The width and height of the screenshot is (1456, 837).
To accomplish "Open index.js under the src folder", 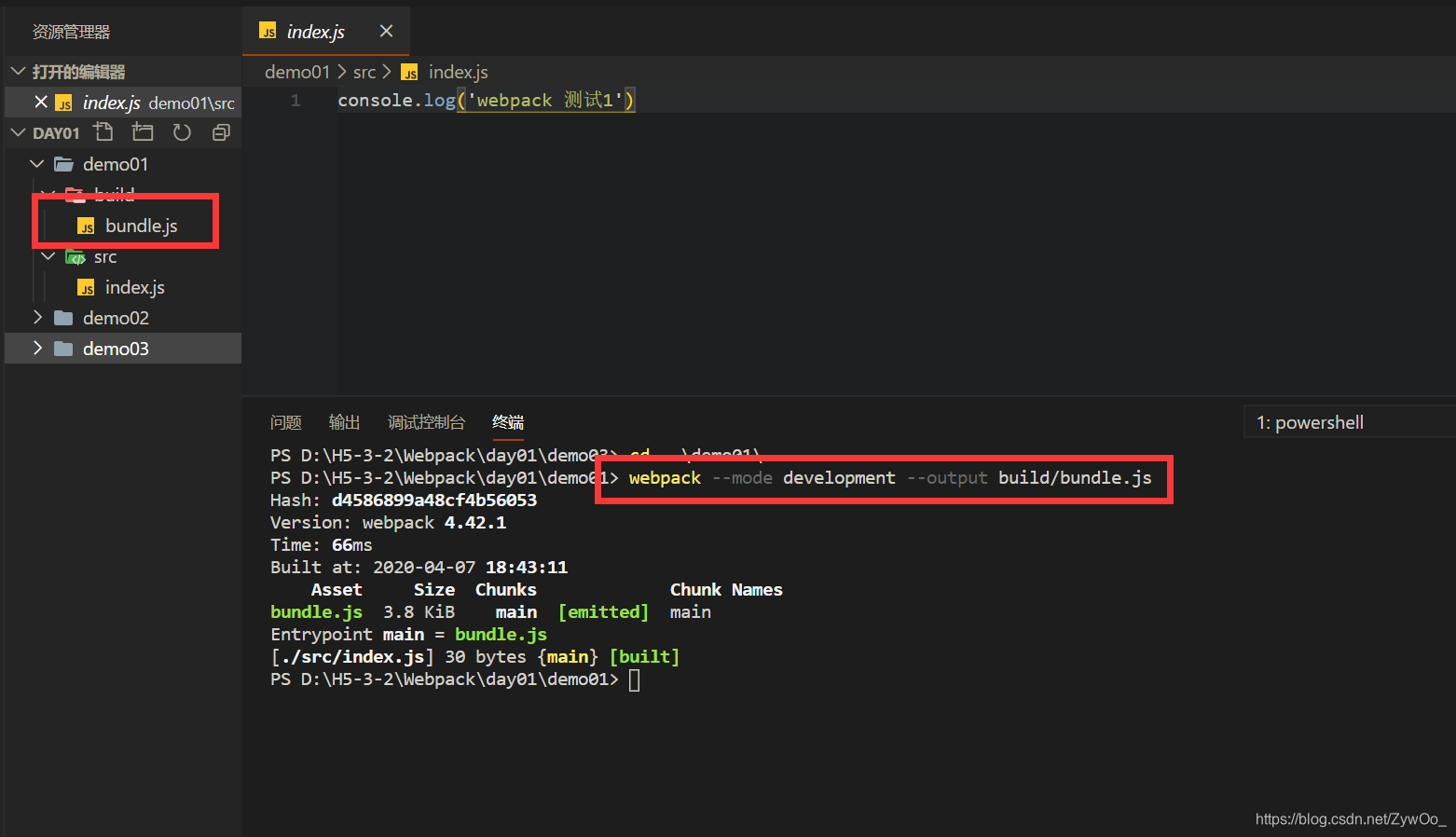I will coord(134,287).
